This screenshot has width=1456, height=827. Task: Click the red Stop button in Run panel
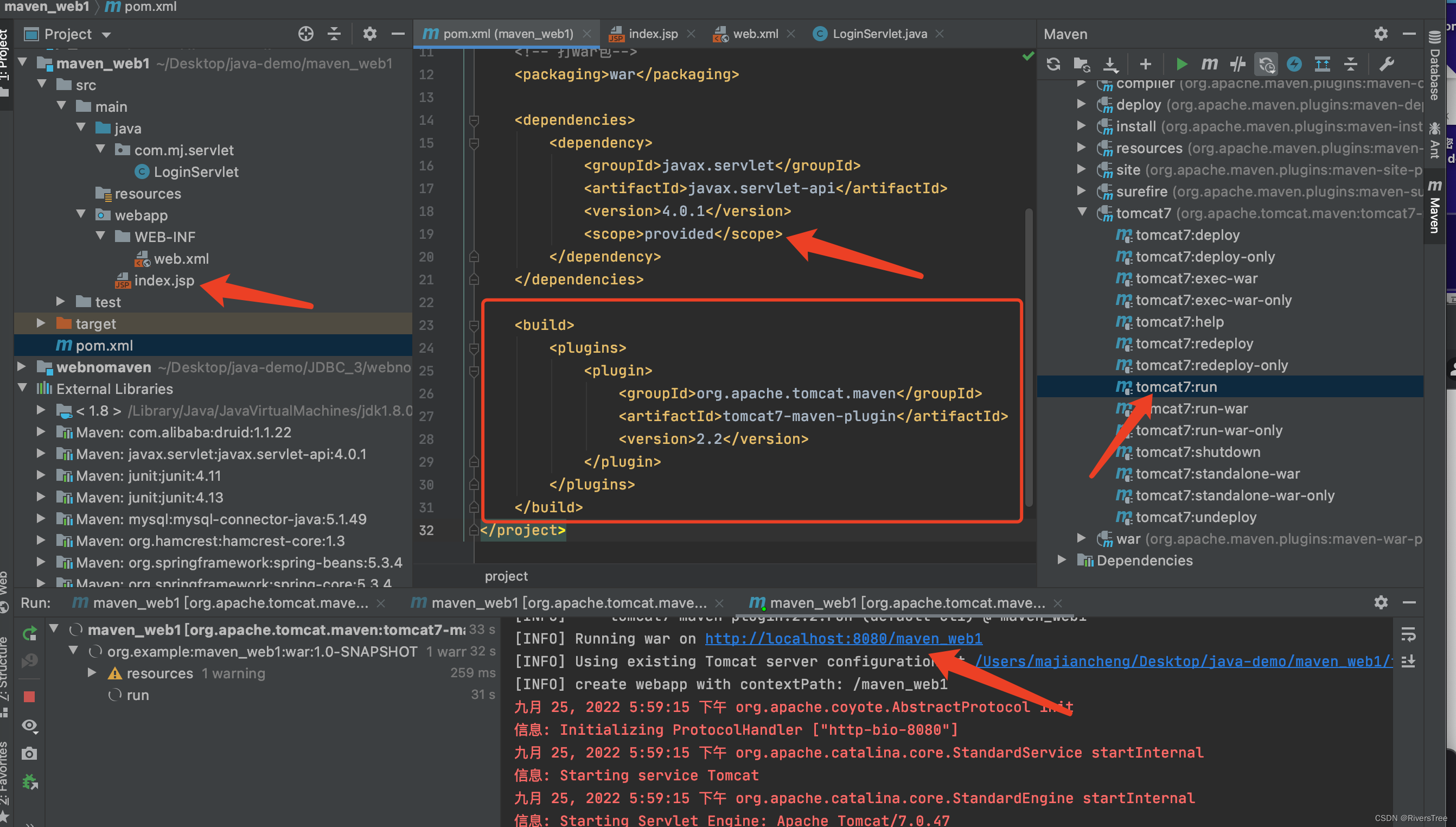[29, 696]
